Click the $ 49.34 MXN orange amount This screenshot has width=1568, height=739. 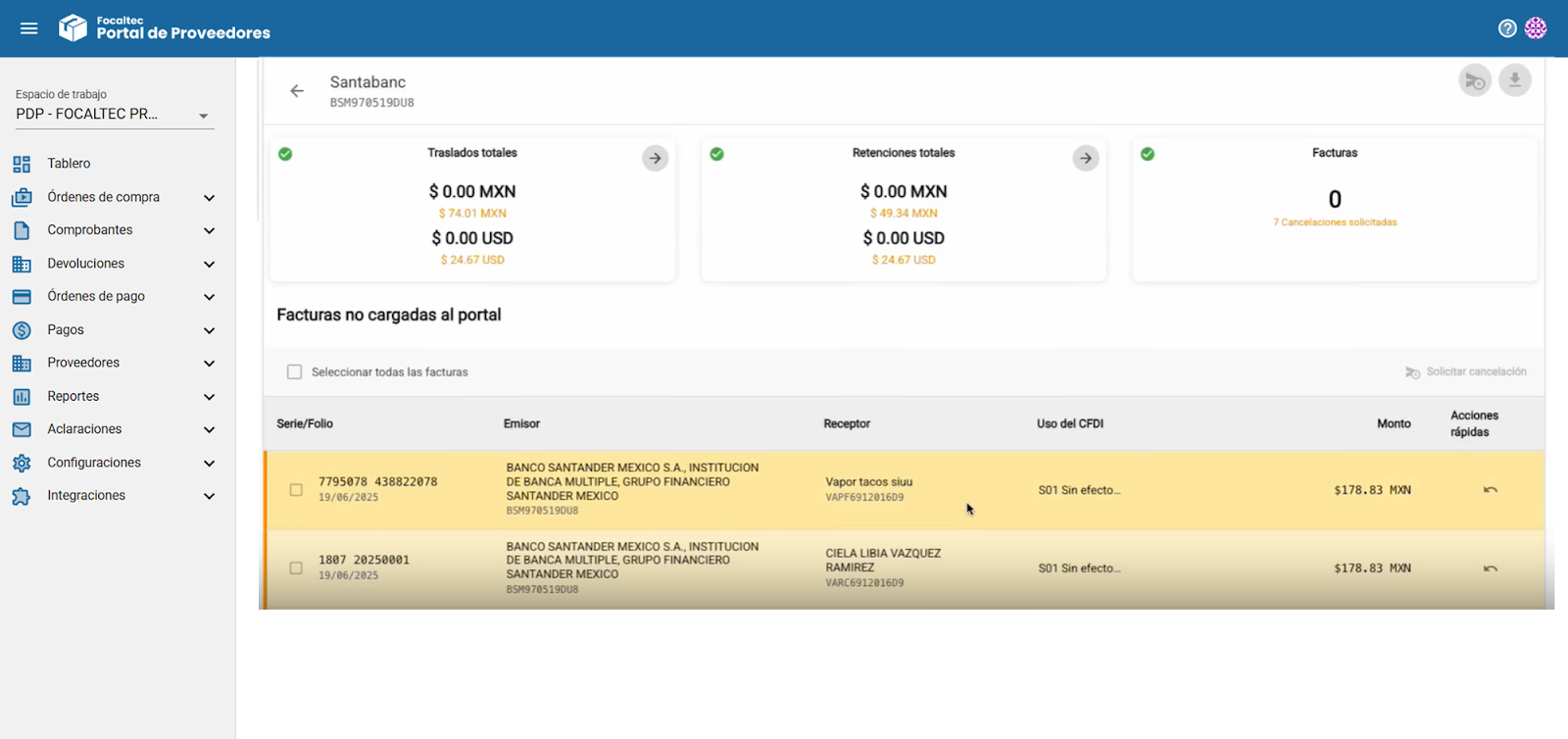tap(904, 214)
